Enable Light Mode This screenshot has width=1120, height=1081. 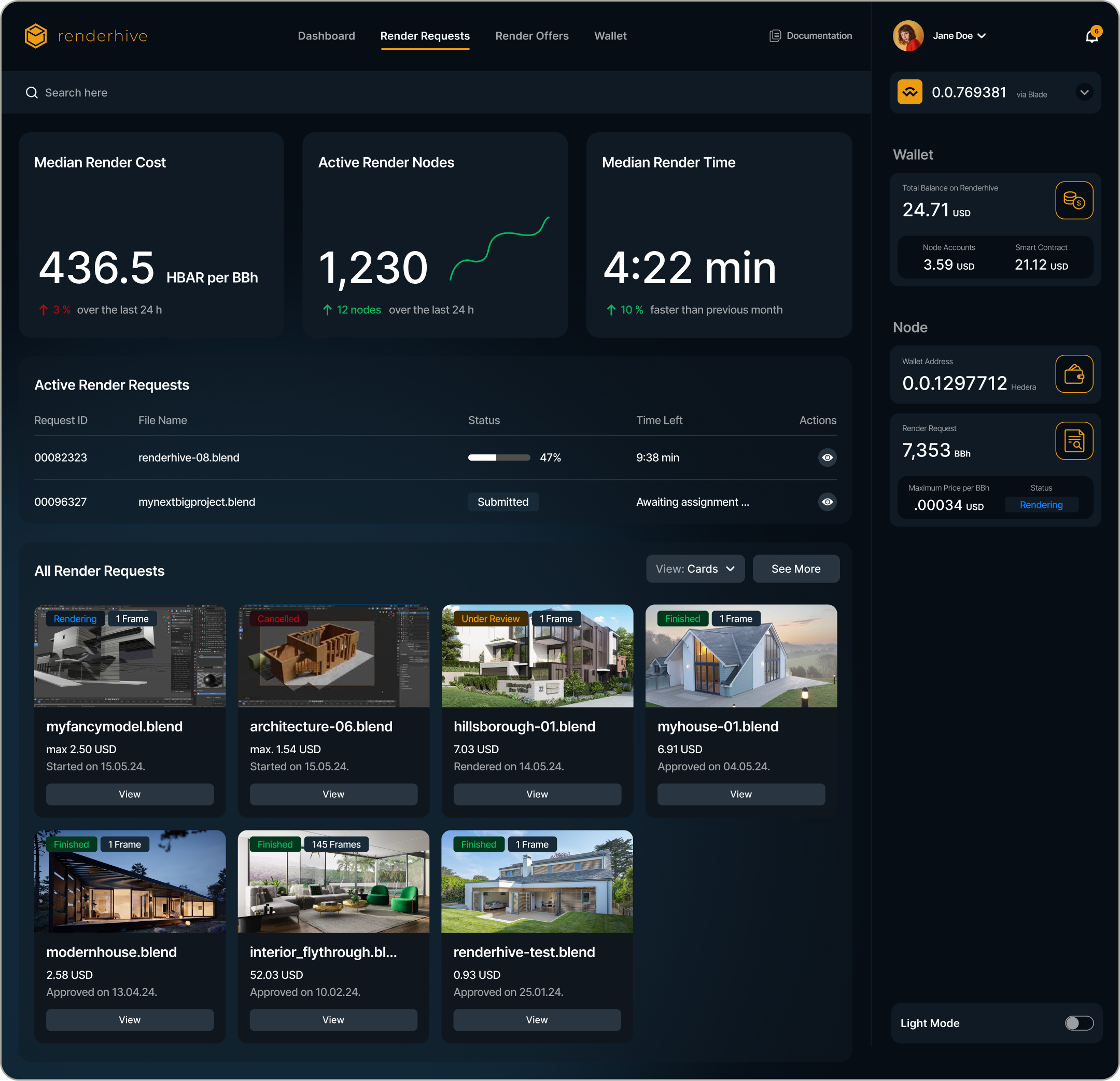1080,1023
